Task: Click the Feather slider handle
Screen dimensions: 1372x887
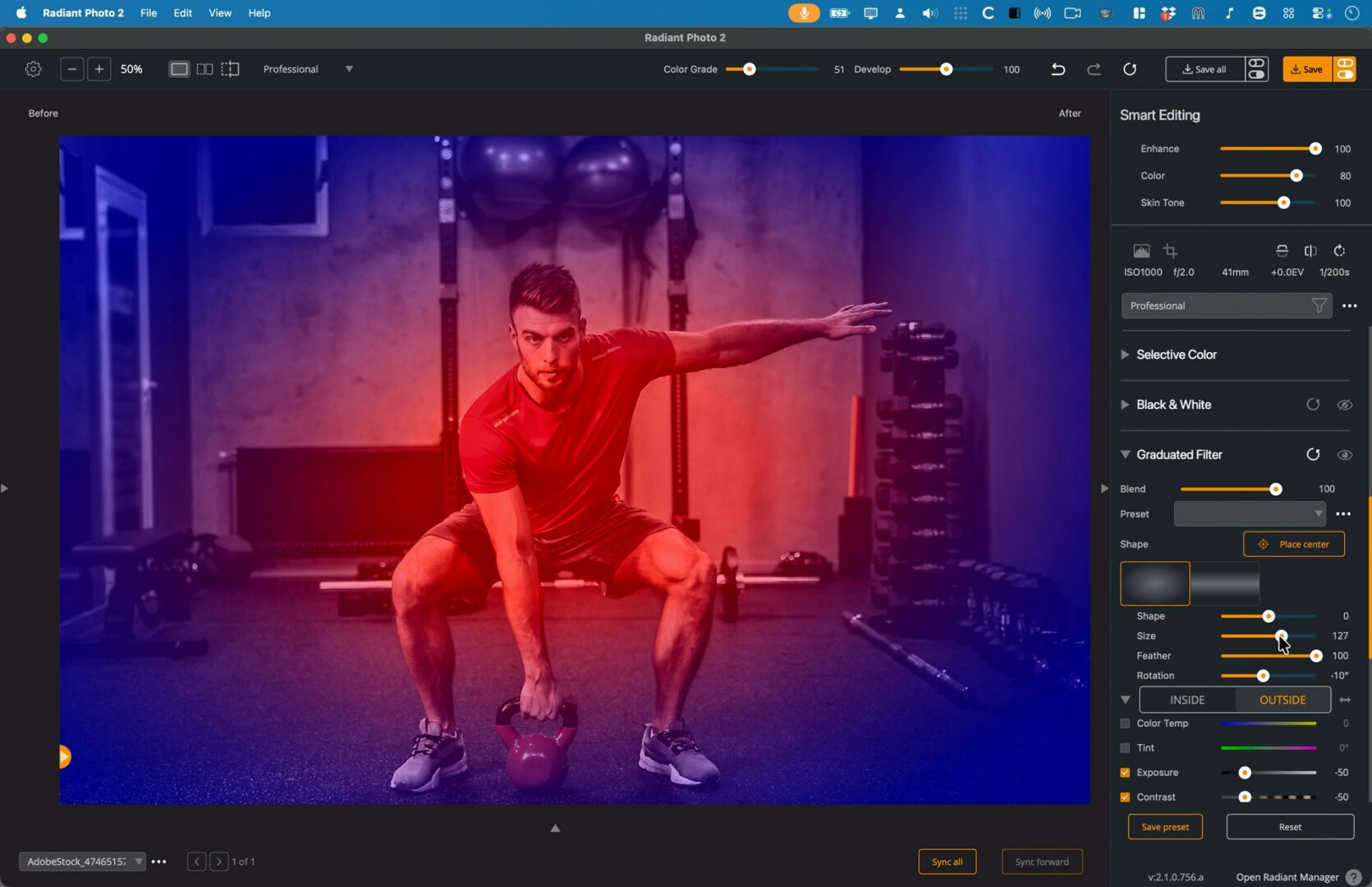Action: coord(1315,655)
